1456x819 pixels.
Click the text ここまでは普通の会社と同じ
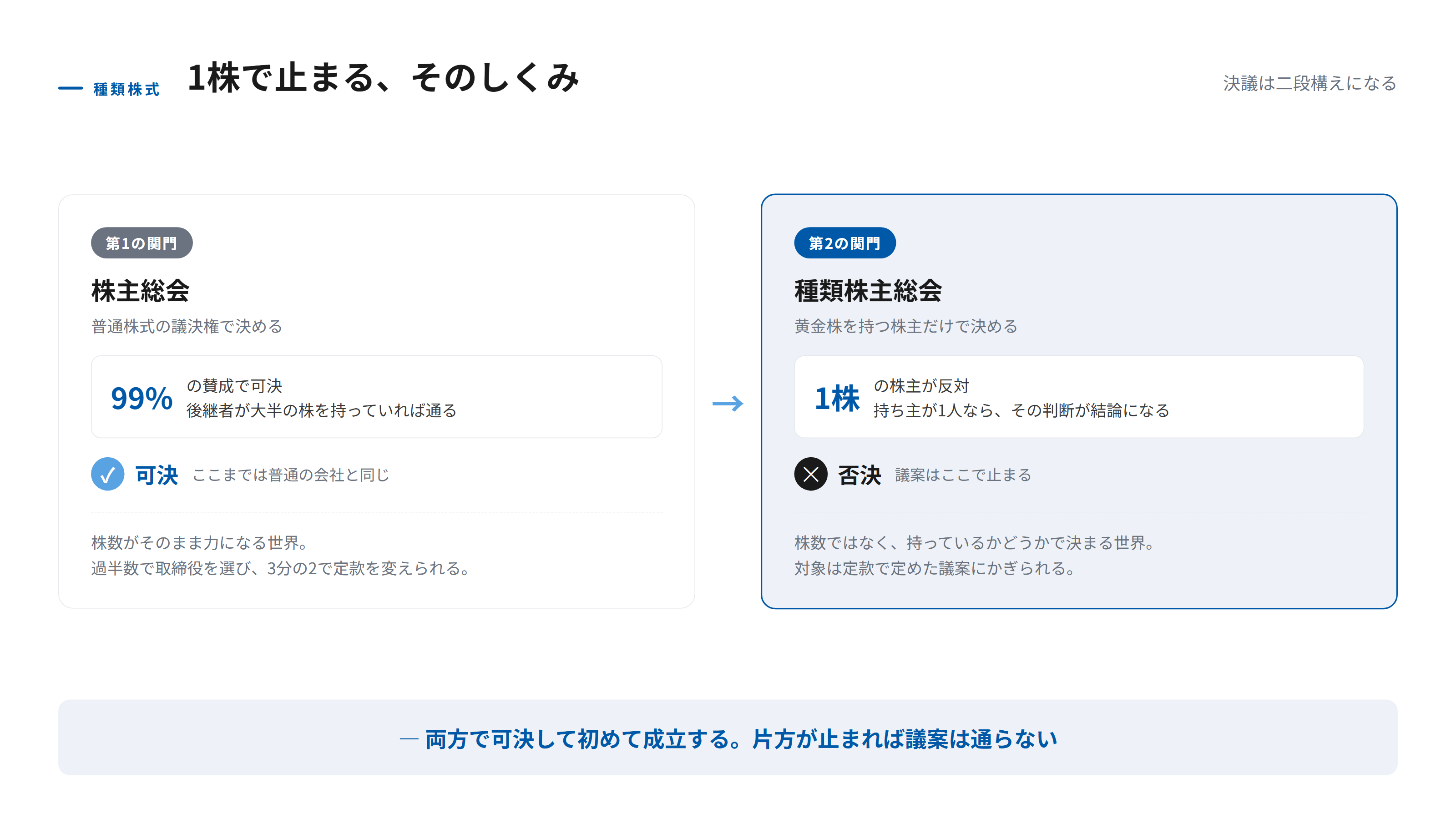click(291, 475)
